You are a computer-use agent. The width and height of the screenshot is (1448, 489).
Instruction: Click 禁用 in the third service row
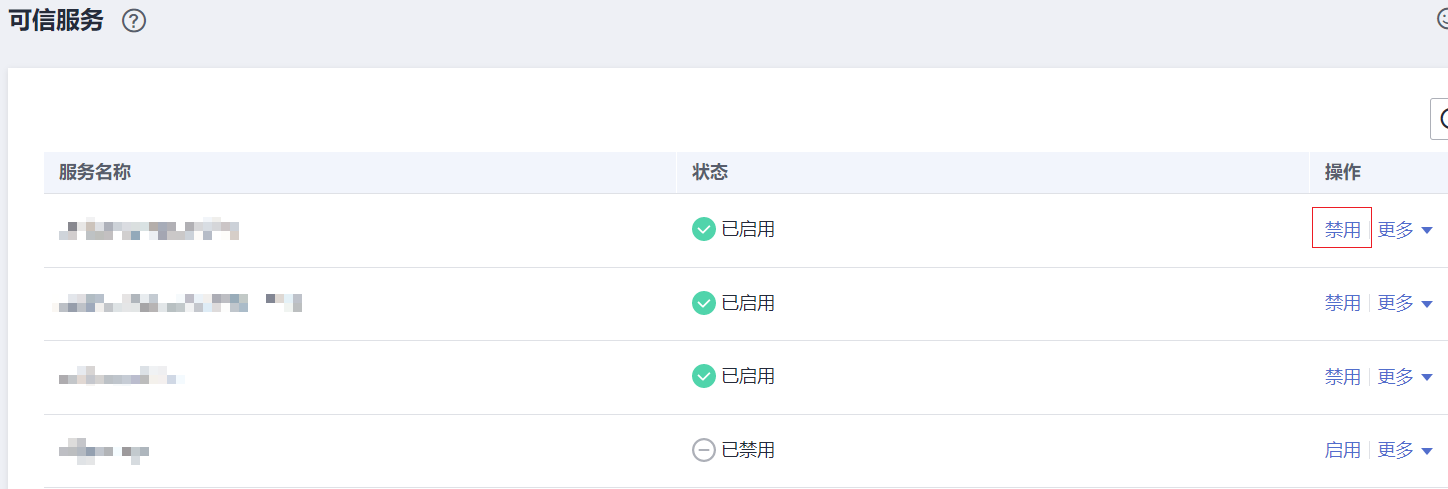(x=1342, y=377)
